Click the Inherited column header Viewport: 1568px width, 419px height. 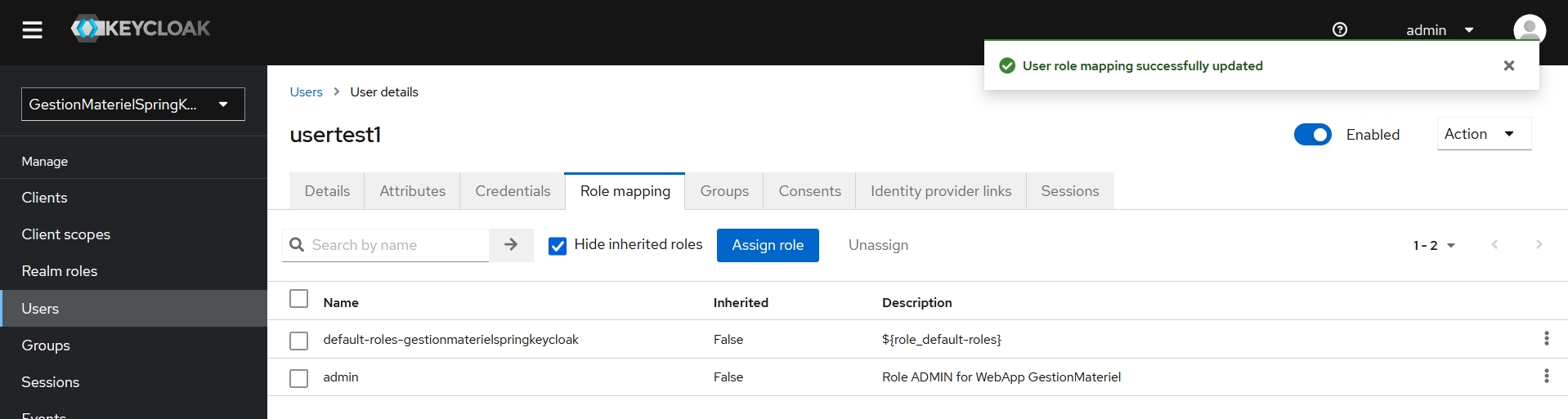pos(741,302)
